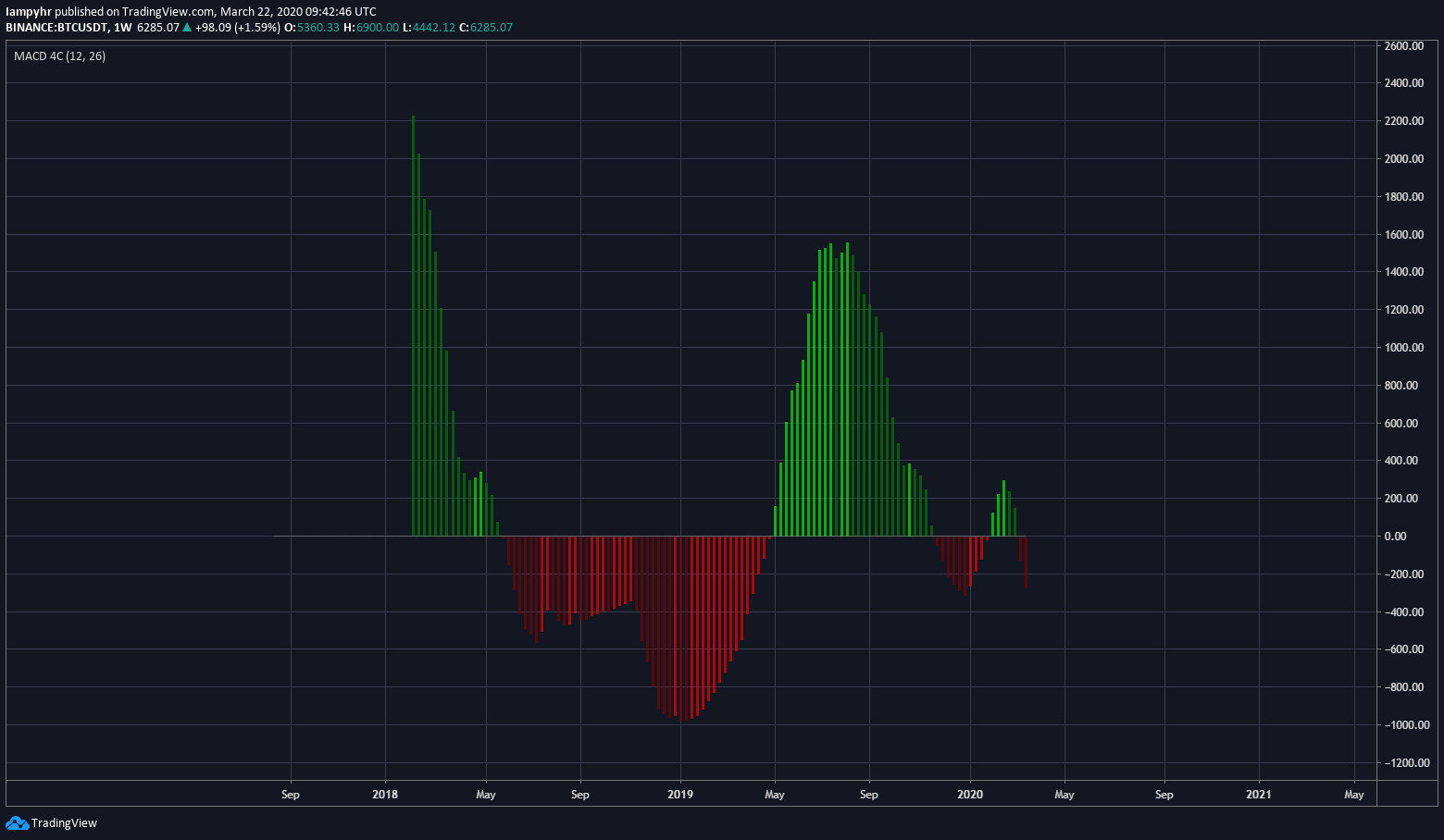
Task: Click the Open value 5360.33
Action: pos(318,28)
